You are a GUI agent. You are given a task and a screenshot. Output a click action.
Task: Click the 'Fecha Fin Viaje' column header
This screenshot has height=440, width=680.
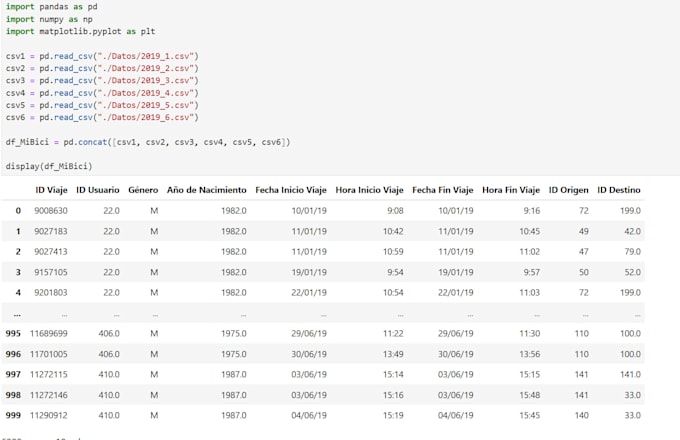442,190
